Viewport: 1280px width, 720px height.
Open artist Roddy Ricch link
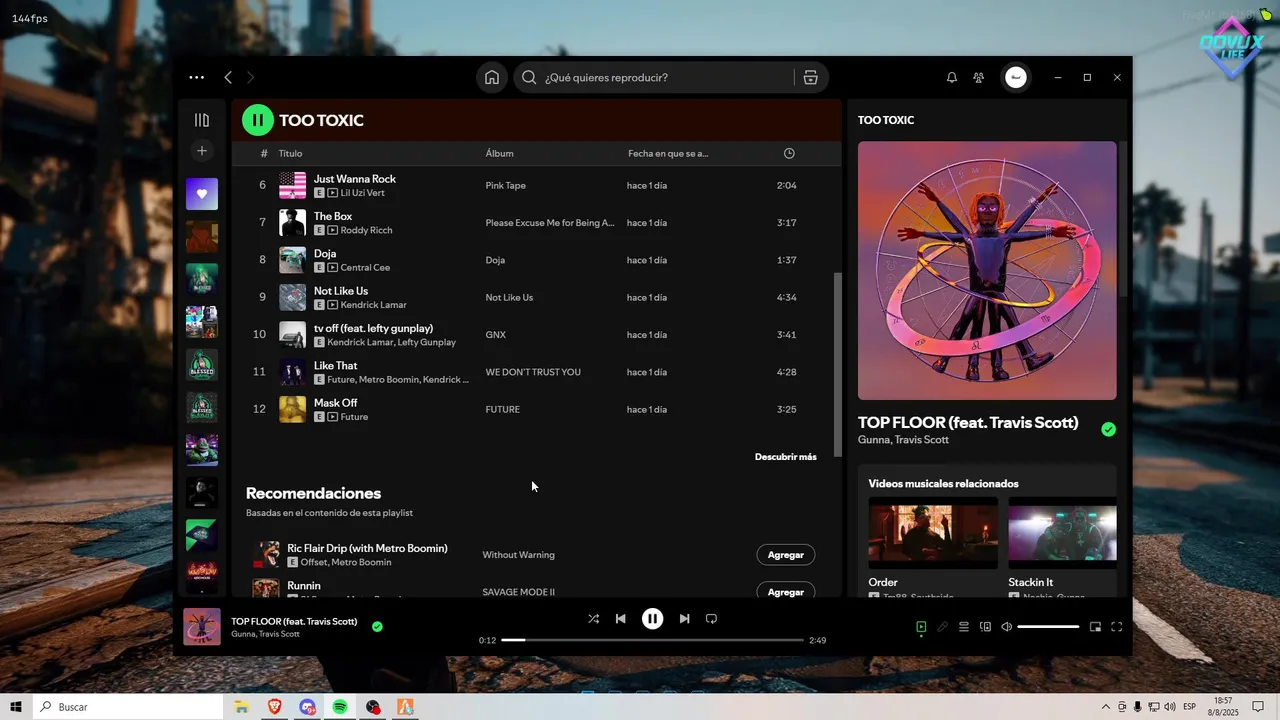pos(367,230)
